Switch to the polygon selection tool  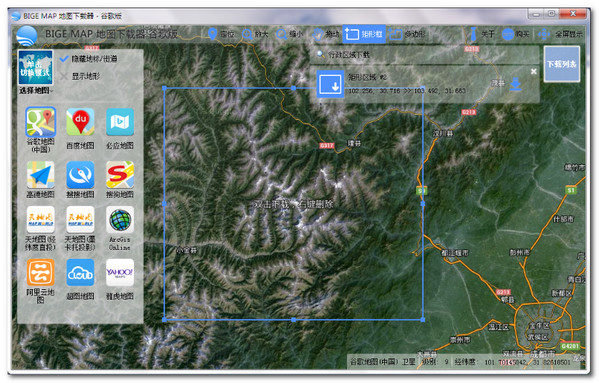pos(407,34)
